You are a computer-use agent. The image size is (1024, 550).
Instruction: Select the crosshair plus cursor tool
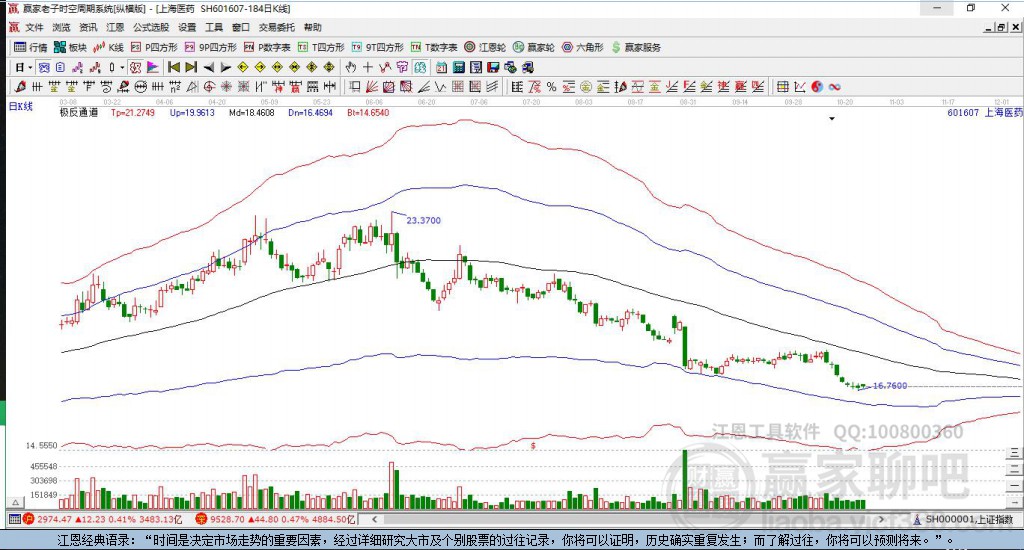368,67
